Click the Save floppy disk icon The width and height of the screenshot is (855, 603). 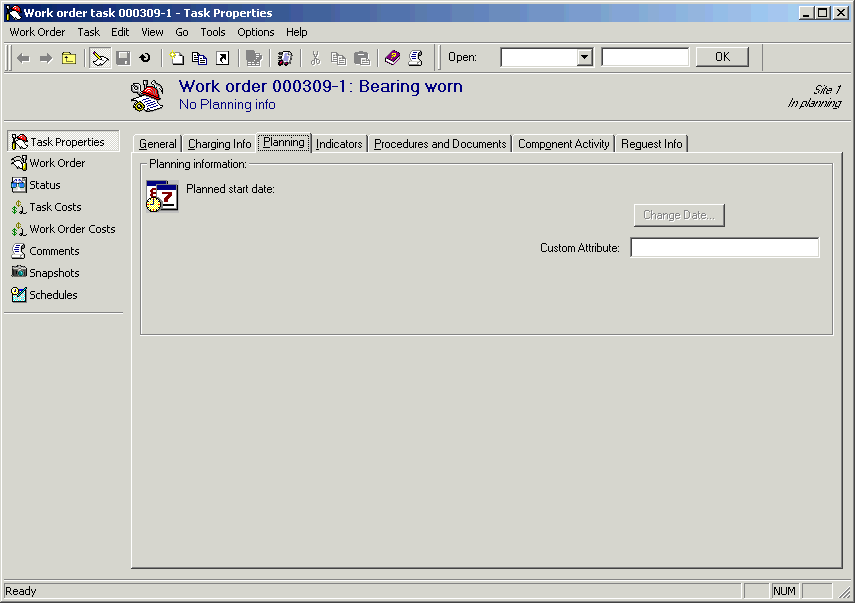click(123, 58)
